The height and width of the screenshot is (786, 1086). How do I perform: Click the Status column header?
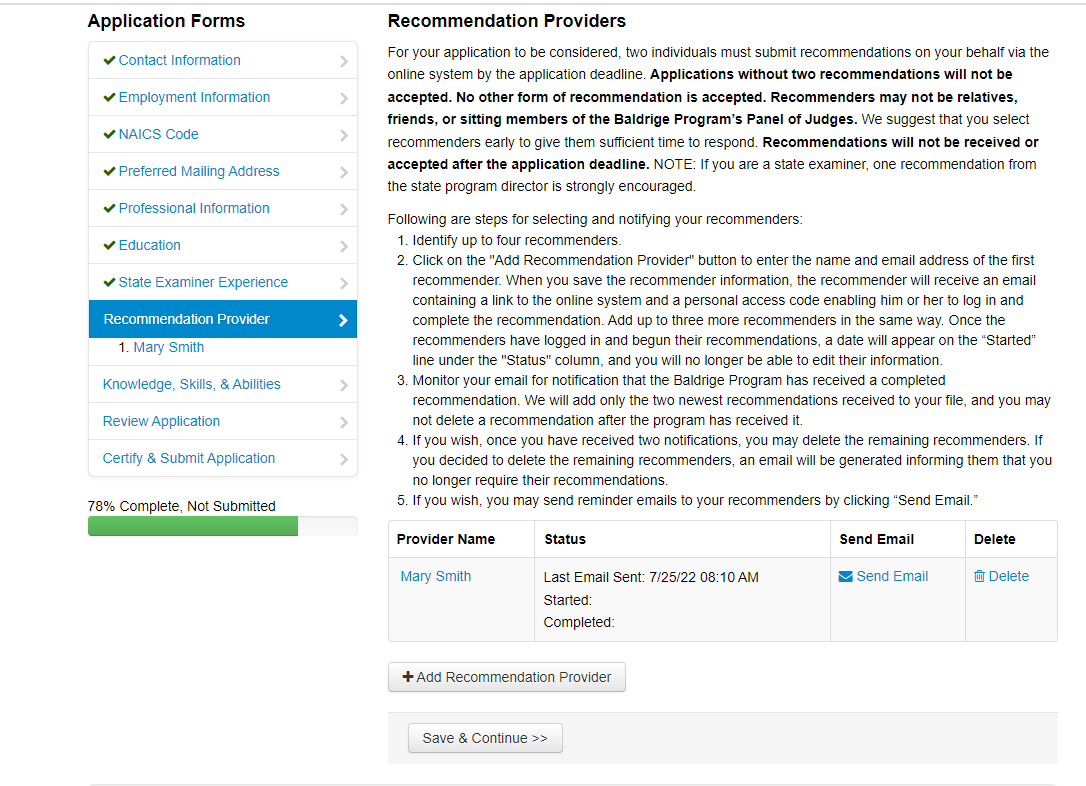click(565, 539)
